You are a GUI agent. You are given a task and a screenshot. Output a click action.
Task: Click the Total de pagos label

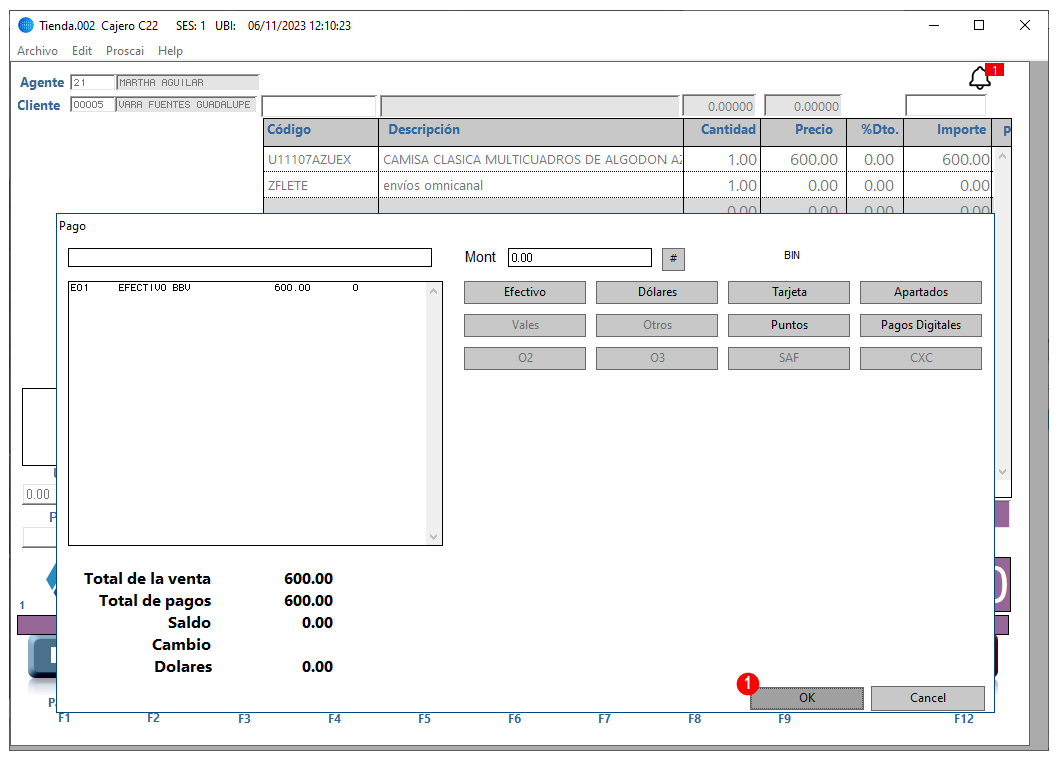pos(155,601)
